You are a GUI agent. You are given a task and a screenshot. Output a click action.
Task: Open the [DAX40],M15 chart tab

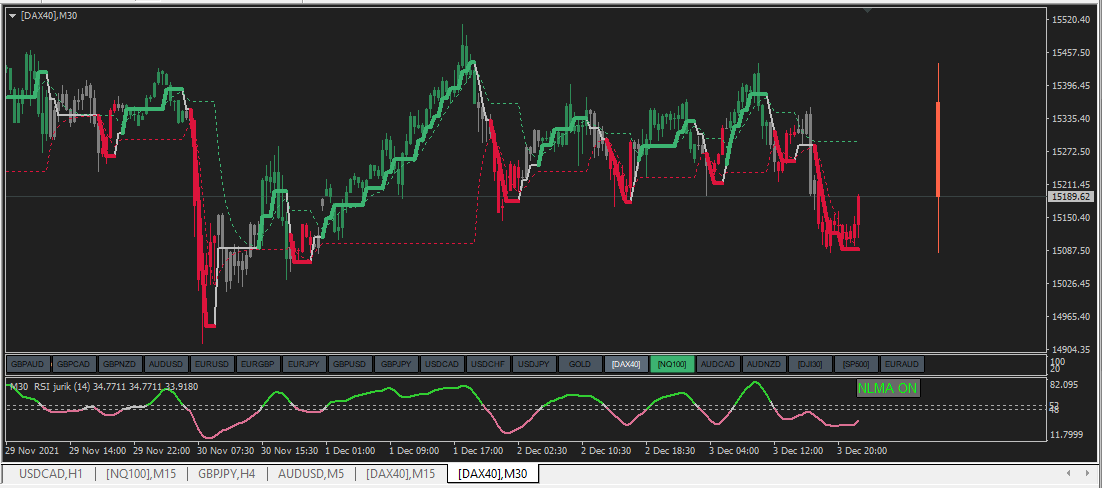click(401, 474)
